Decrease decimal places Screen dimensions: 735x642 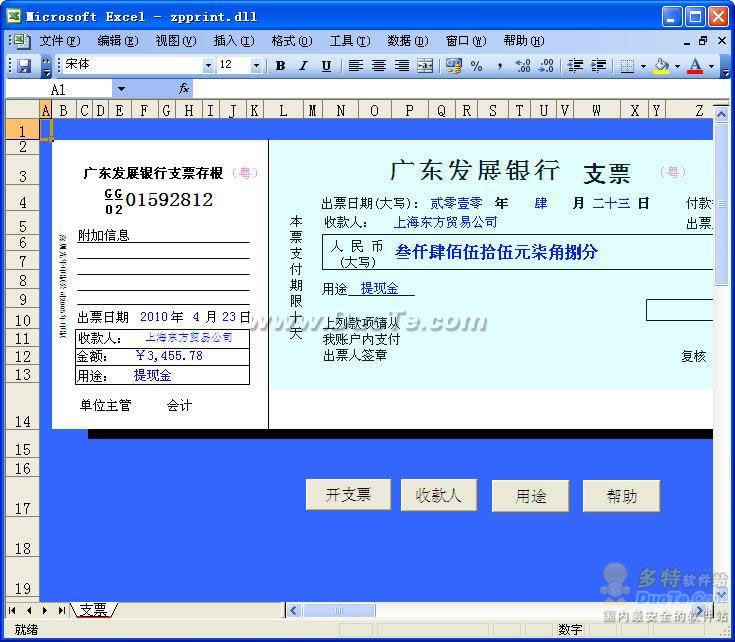click(546, 66)
